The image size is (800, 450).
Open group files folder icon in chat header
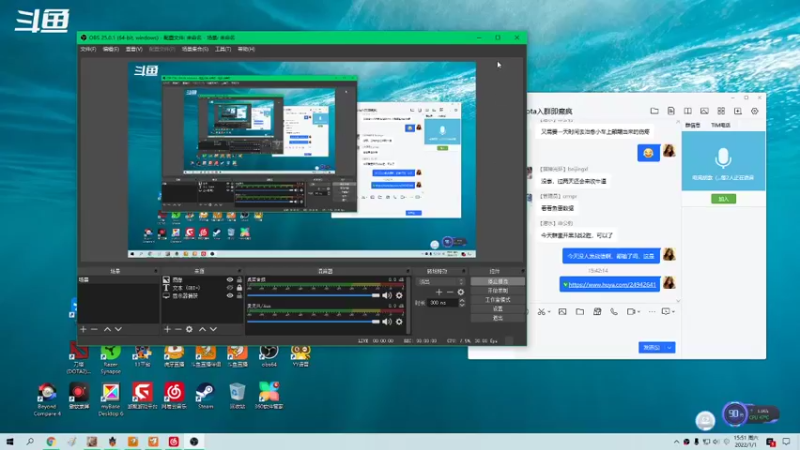(x=654, y=111)
